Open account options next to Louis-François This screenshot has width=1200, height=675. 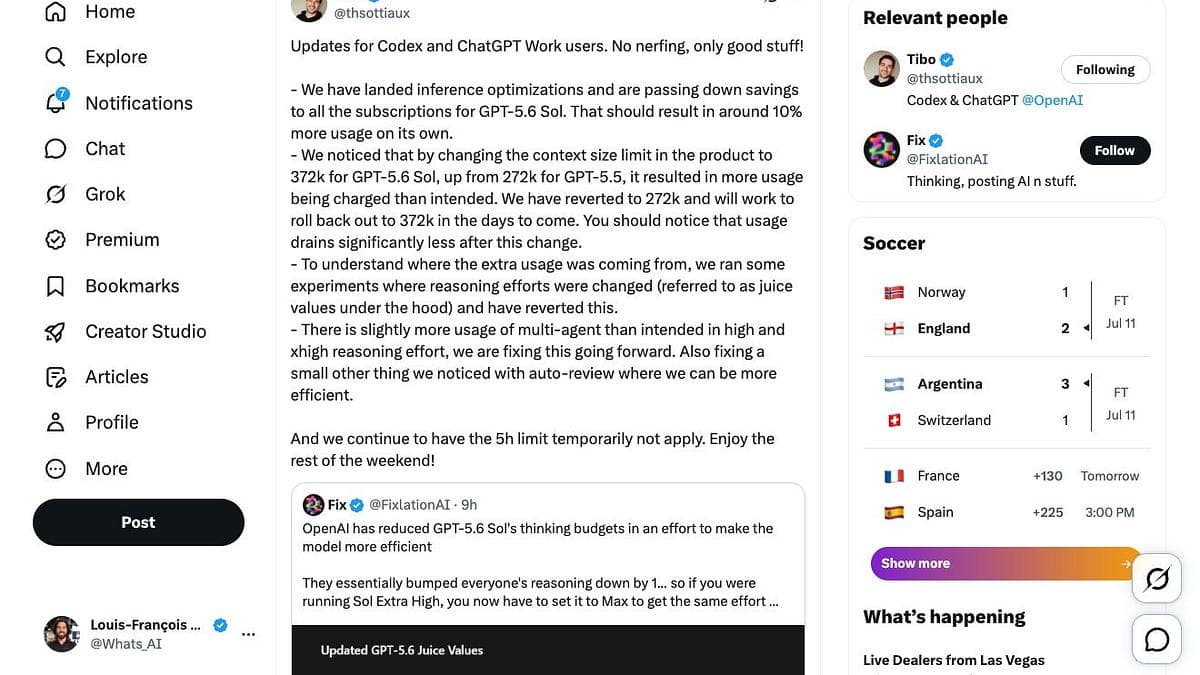[249, 634]
